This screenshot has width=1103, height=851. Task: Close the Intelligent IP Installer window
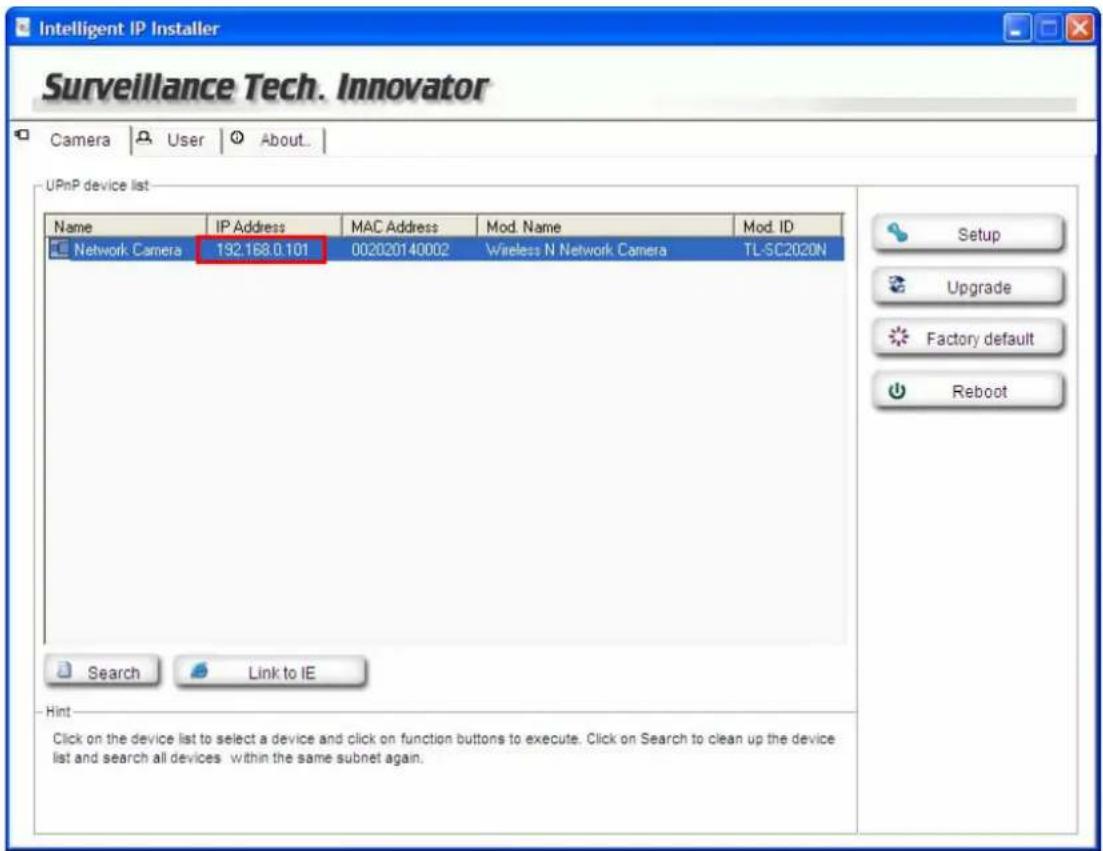[1079, 29]
